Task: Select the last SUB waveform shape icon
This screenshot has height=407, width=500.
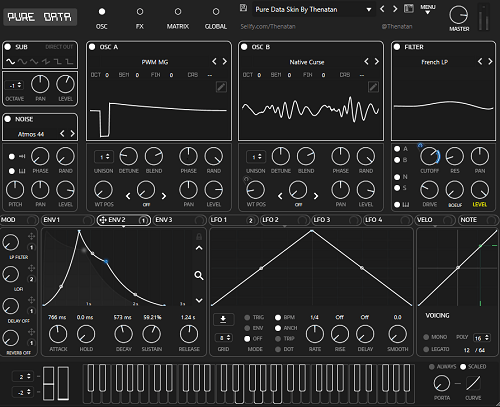Action: pyautogui.click(x=69, y=62)
